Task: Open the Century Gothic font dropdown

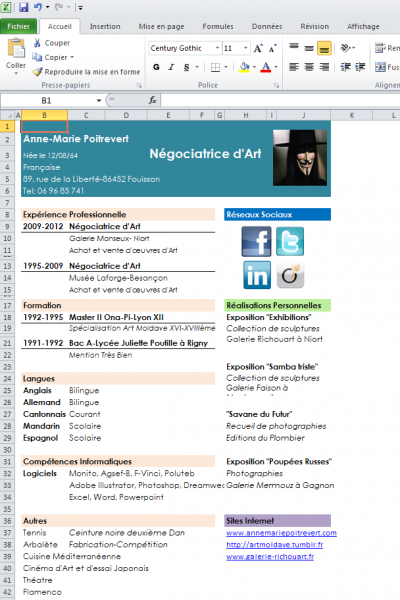Action: tap(217, 48)
